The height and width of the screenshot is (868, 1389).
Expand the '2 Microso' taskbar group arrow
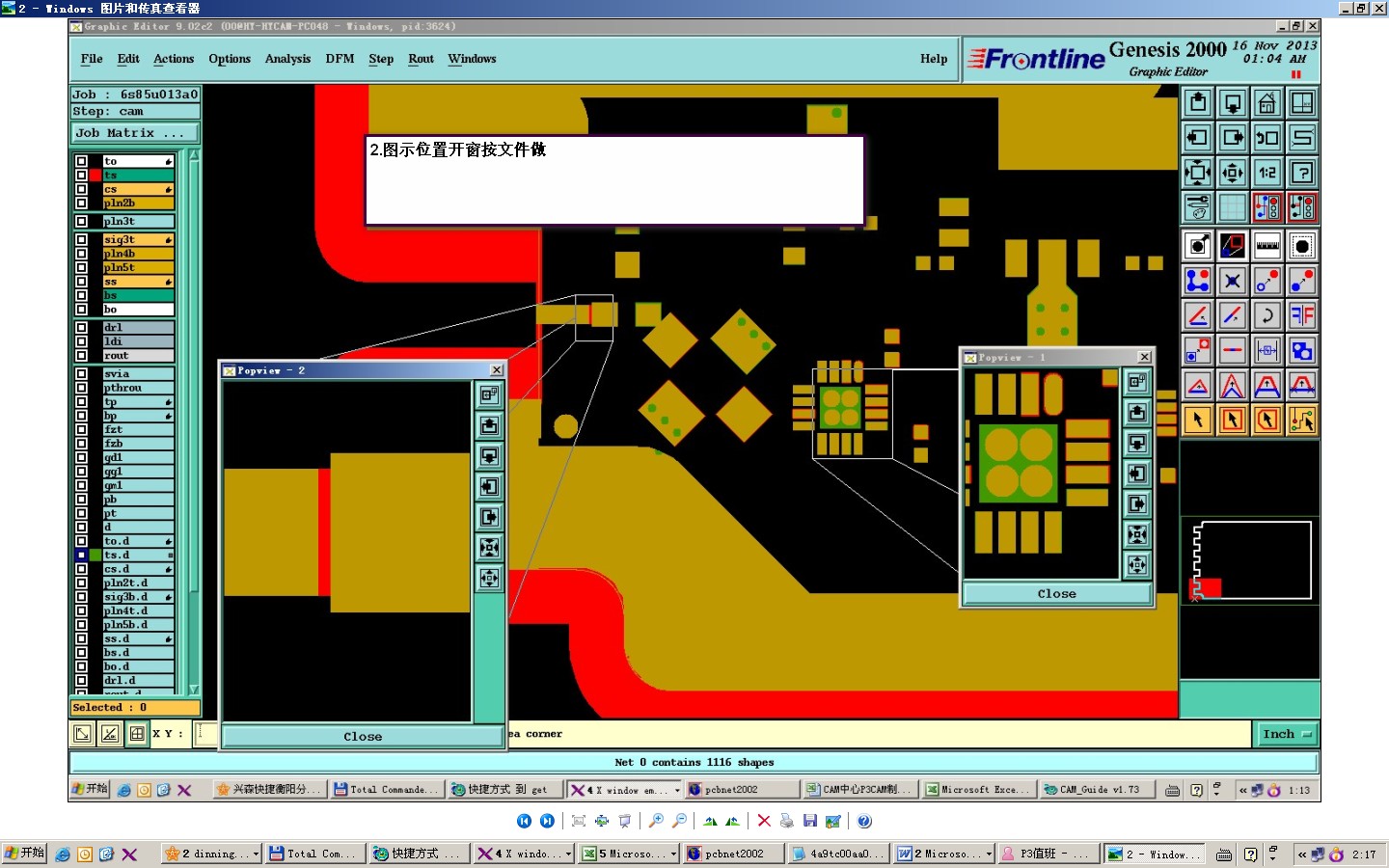point(989,854)
